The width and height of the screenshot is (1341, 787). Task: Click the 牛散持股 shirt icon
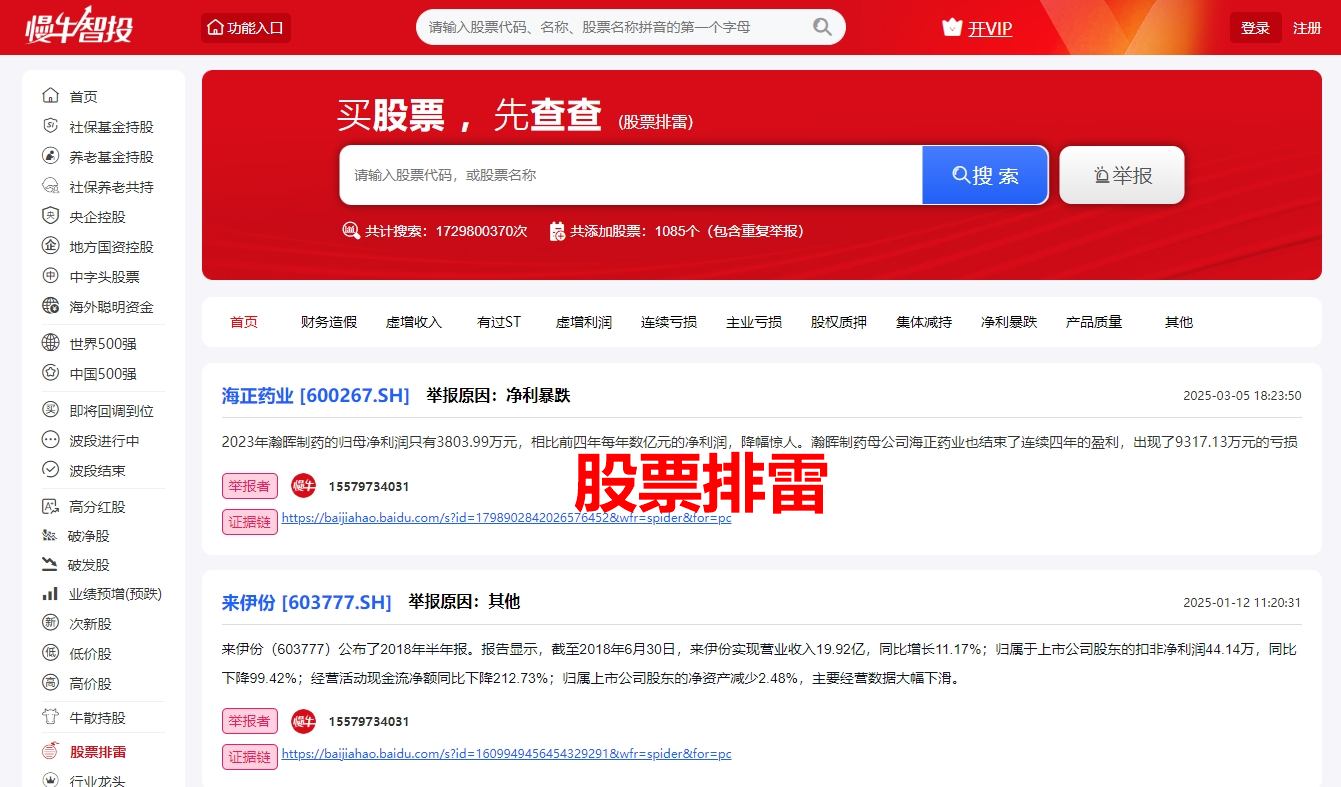(x=50, y=717)
